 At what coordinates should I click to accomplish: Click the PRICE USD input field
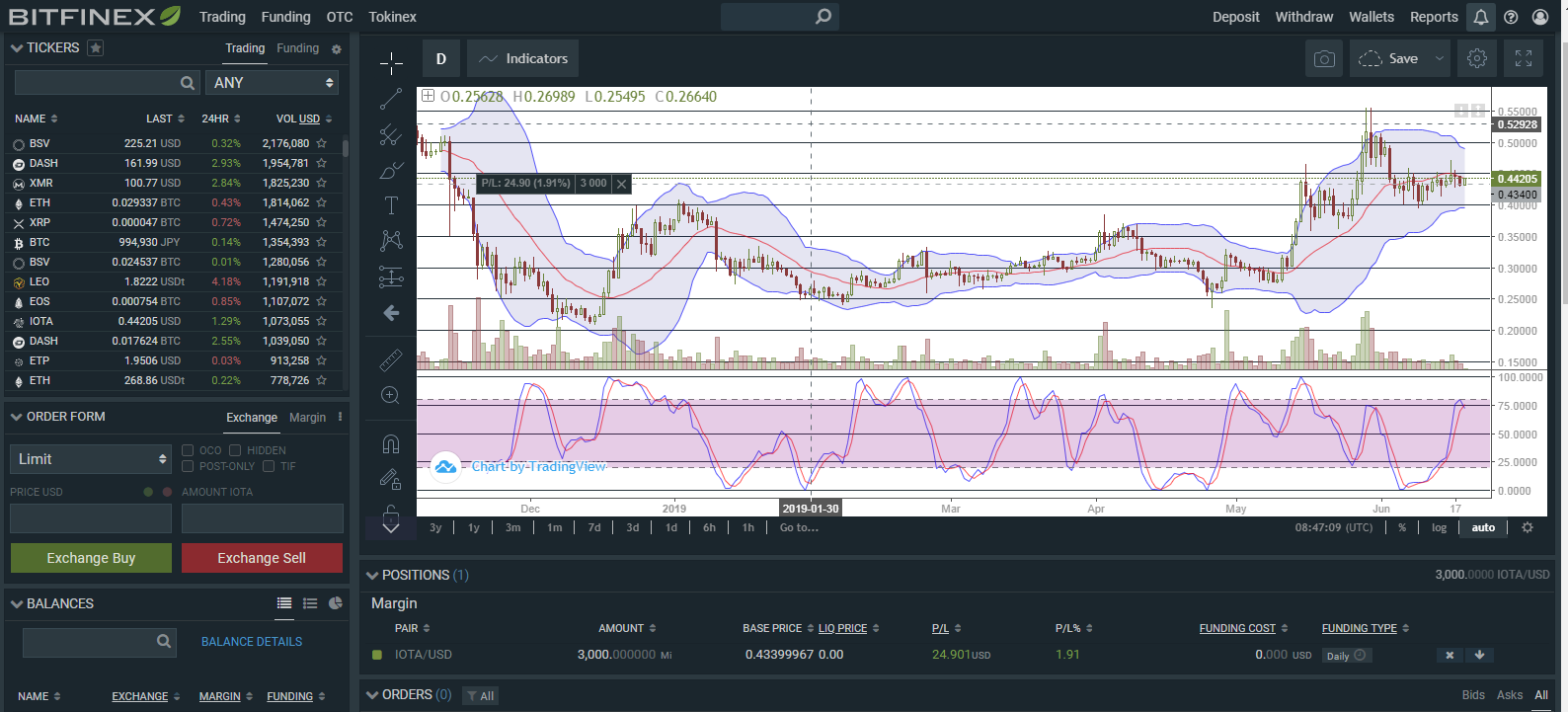tap(91, 518)
